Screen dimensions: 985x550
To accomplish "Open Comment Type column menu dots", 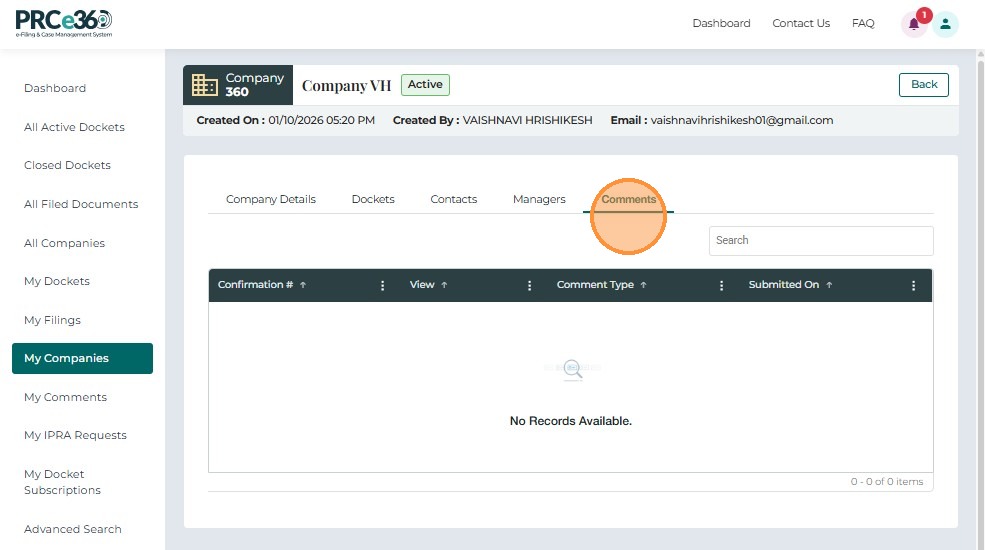I will pos(721,286).
